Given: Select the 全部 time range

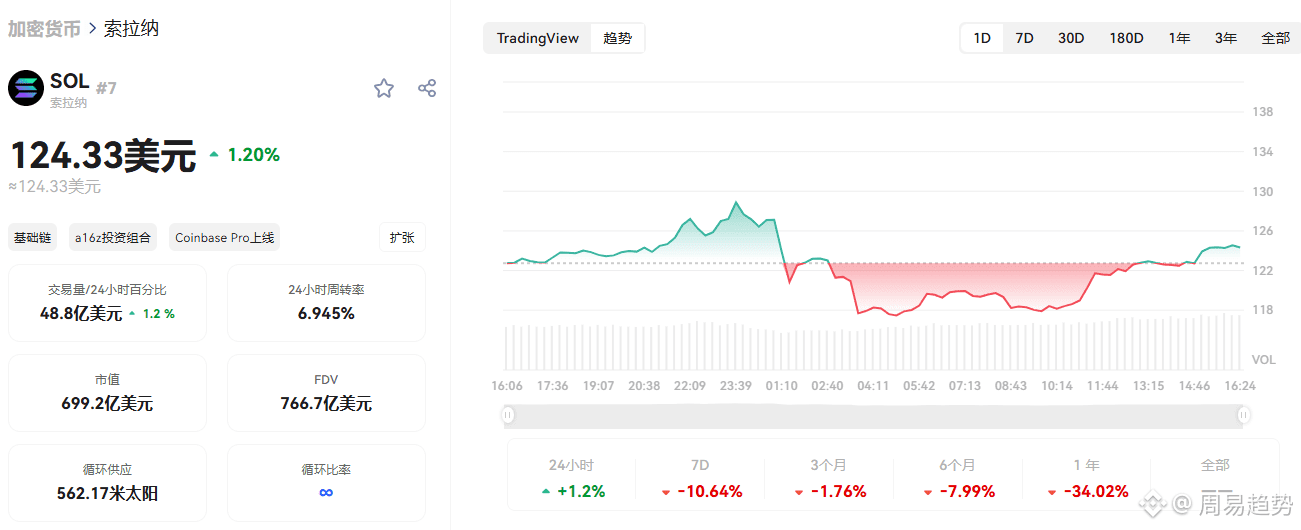Looking at the screenshot, I should pos(1275,38).
